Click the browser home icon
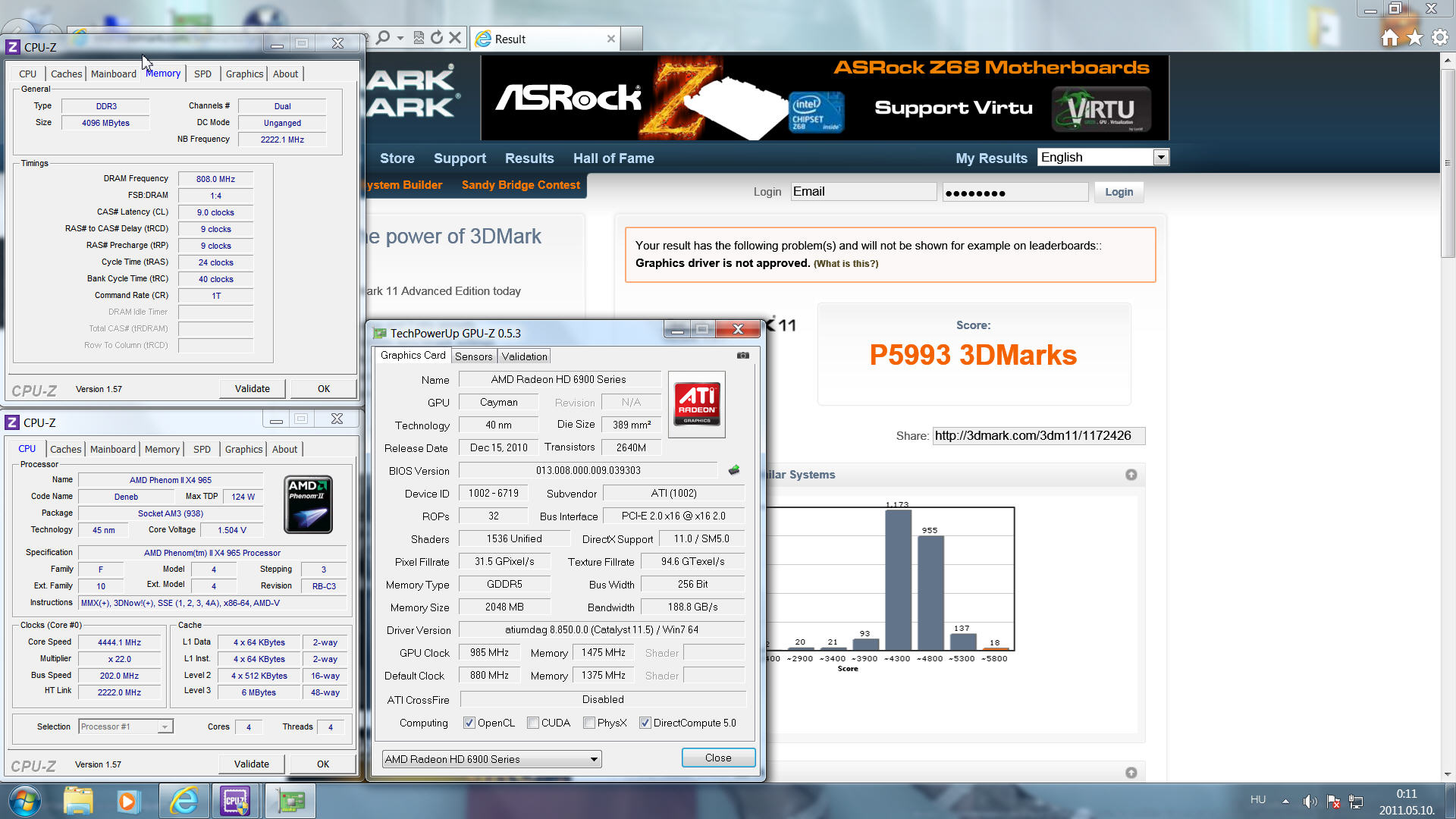 pos(1389,38)
